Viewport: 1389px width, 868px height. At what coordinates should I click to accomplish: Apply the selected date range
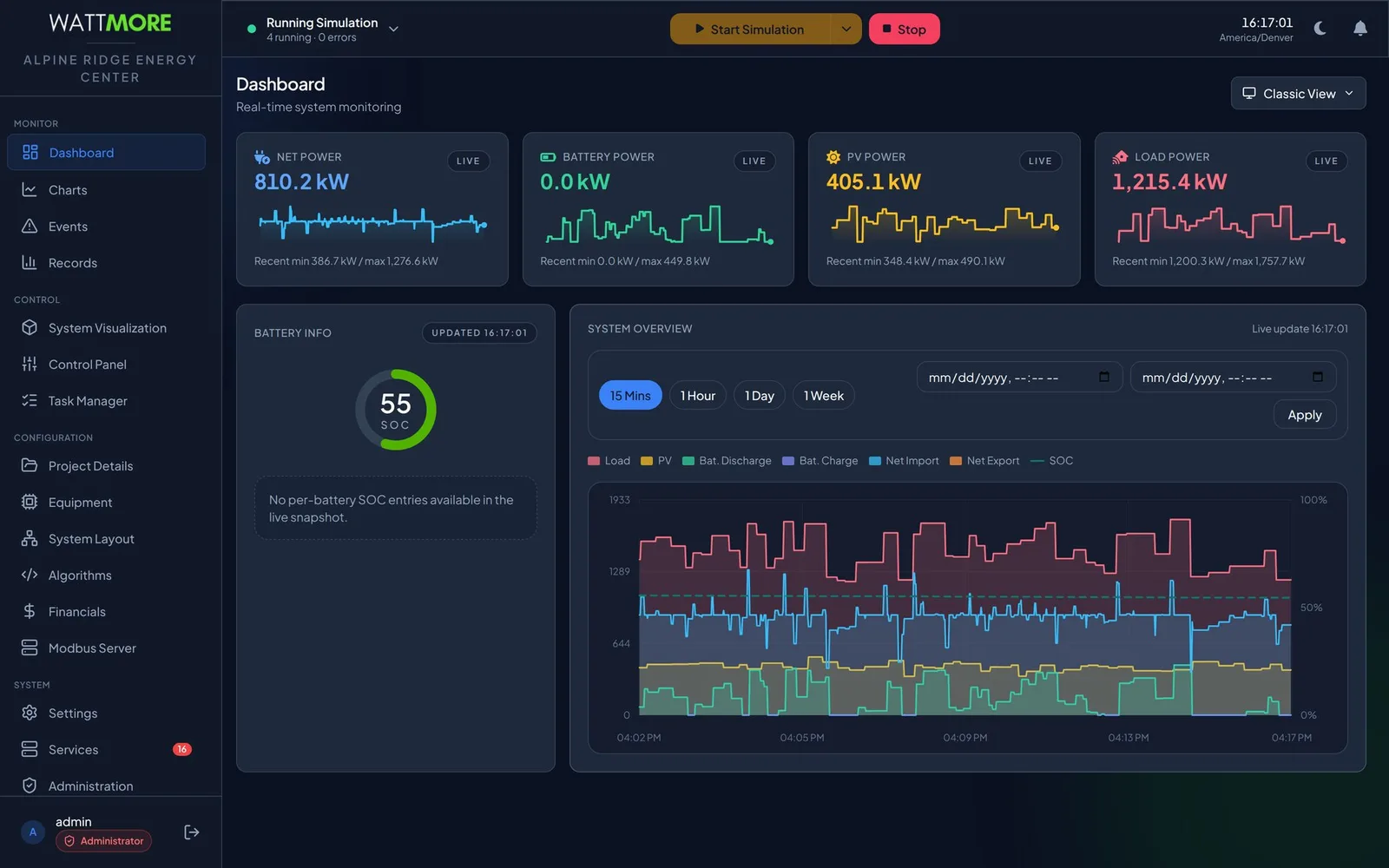[x=1304, y=415]
